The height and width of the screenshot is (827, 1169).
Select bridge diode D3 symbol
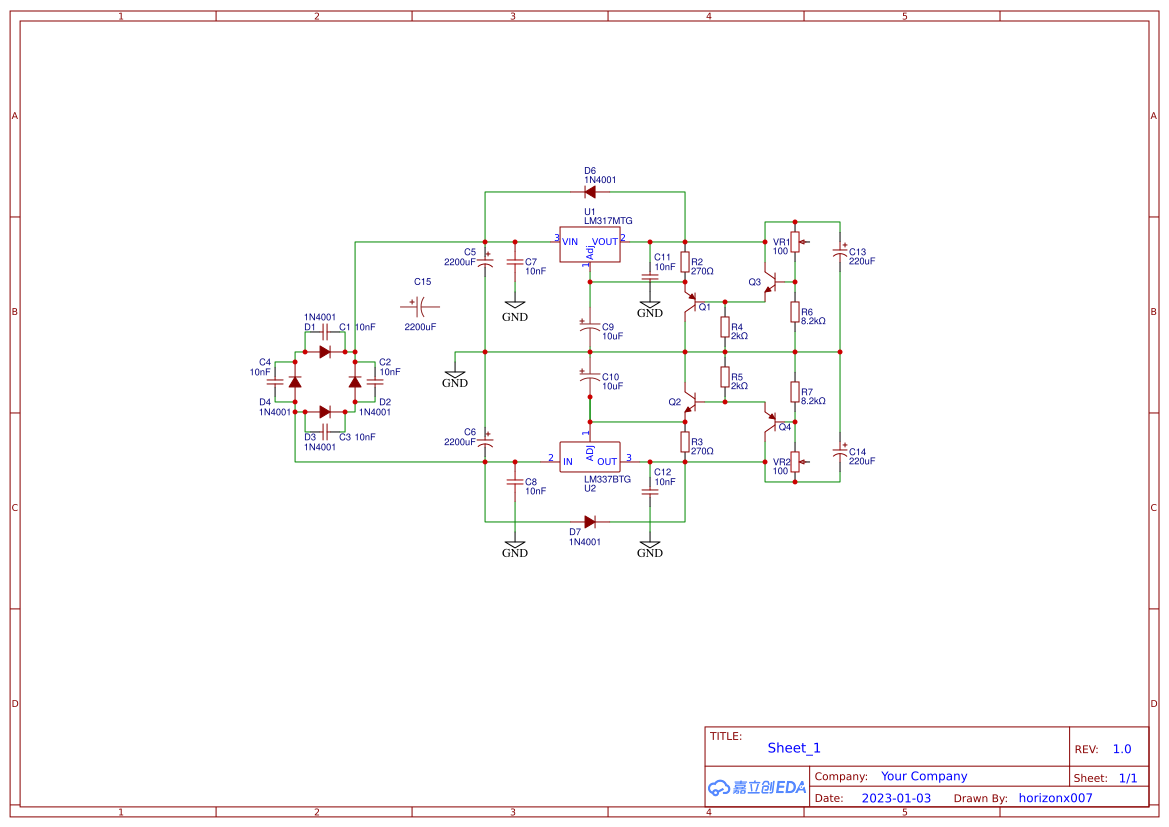(325, 412)
